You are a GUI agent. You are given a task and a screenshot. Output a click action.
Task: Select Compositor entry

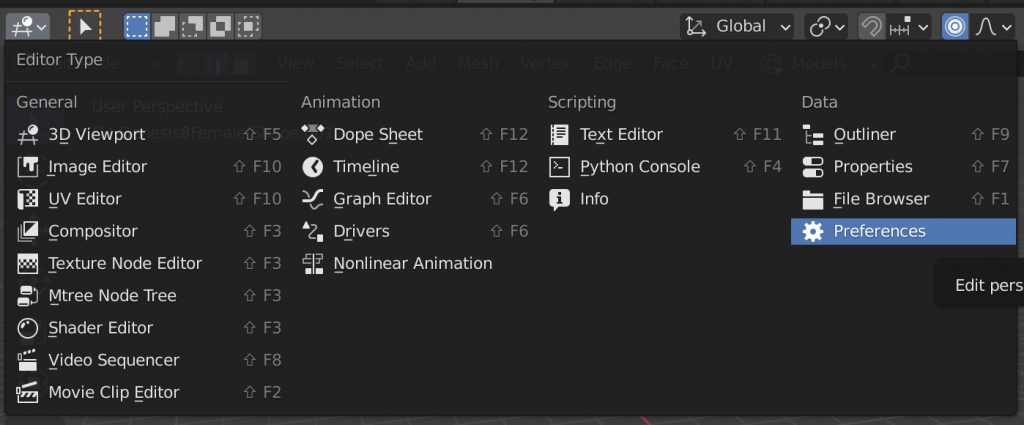pyautogui.click(x=148, y=231)
